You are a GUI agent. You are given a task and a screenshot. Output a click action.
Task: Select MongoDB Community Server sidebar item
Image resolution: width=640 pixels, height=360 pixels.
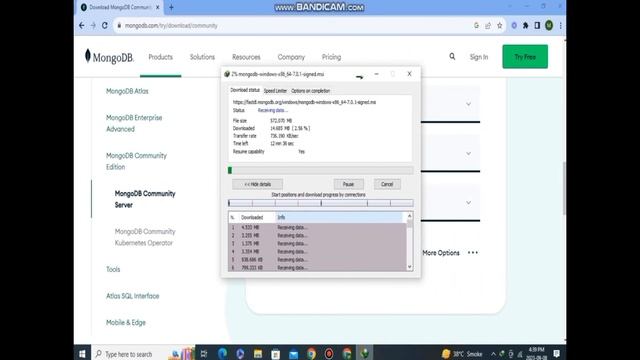pos(145,199)
